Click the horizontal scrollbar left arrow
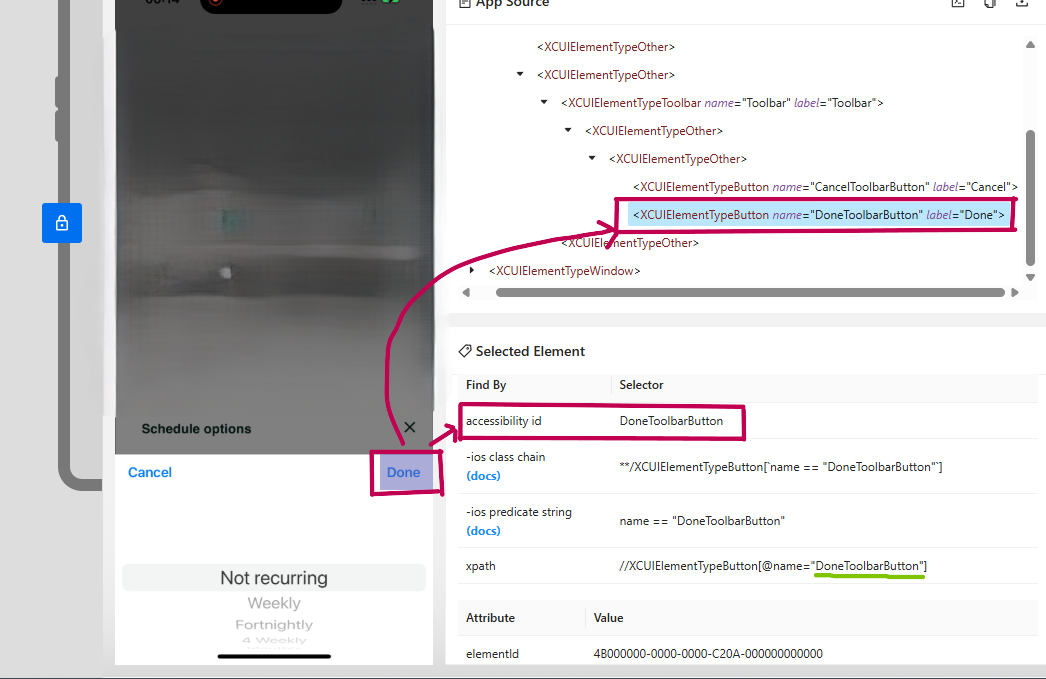The height and width of the screenshot is (679, 1046). (466, 293)
